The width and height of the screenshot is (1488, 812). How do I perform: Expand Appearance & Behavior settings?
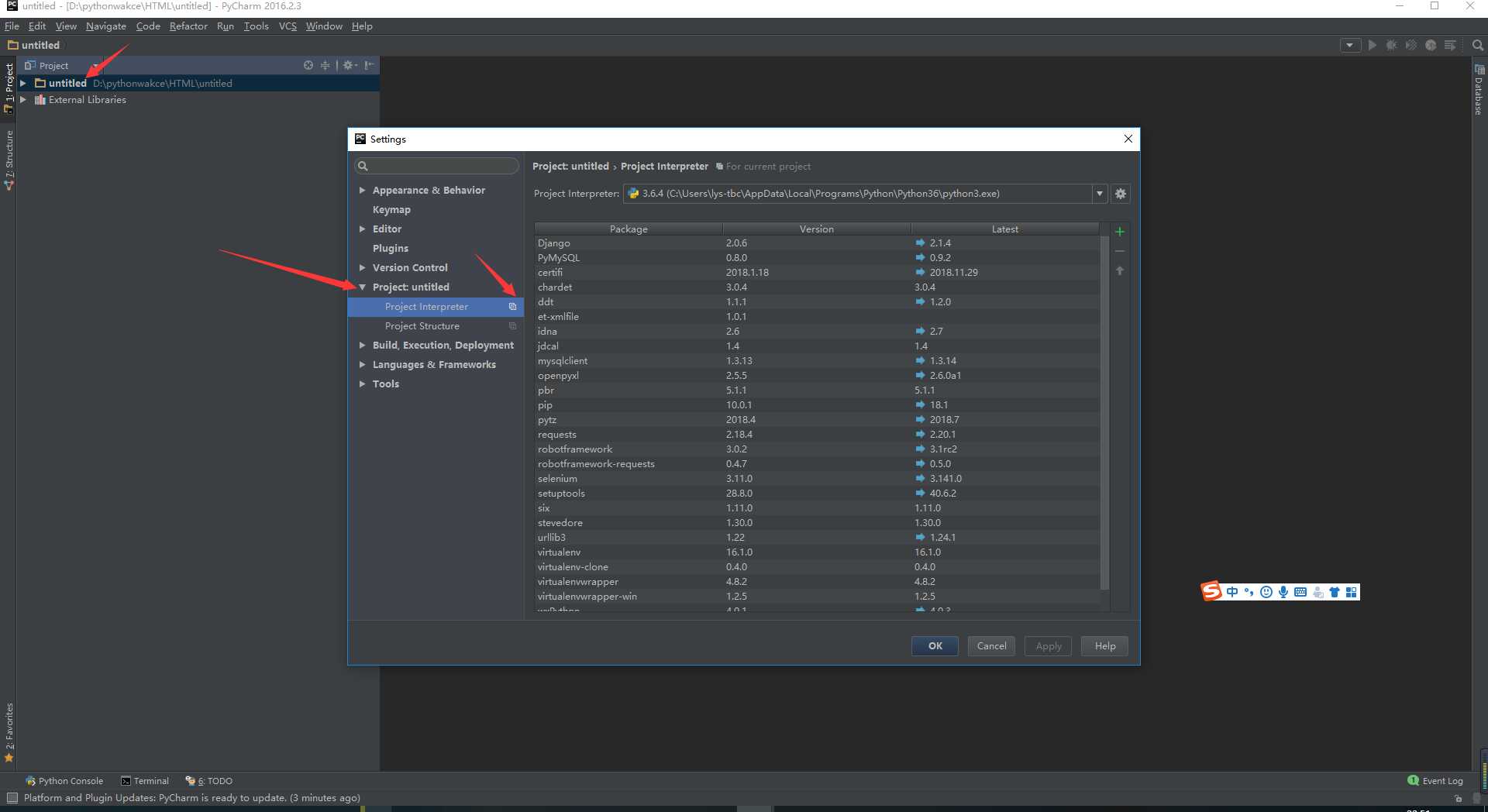tap(362, 190)
